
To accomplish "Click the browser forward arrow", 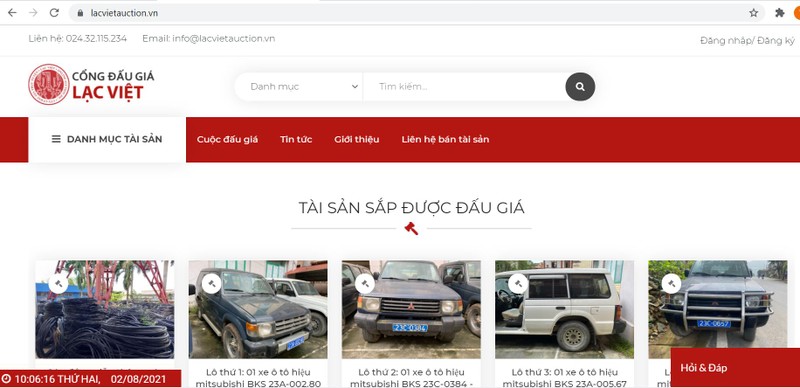I will tap(33, 13).
